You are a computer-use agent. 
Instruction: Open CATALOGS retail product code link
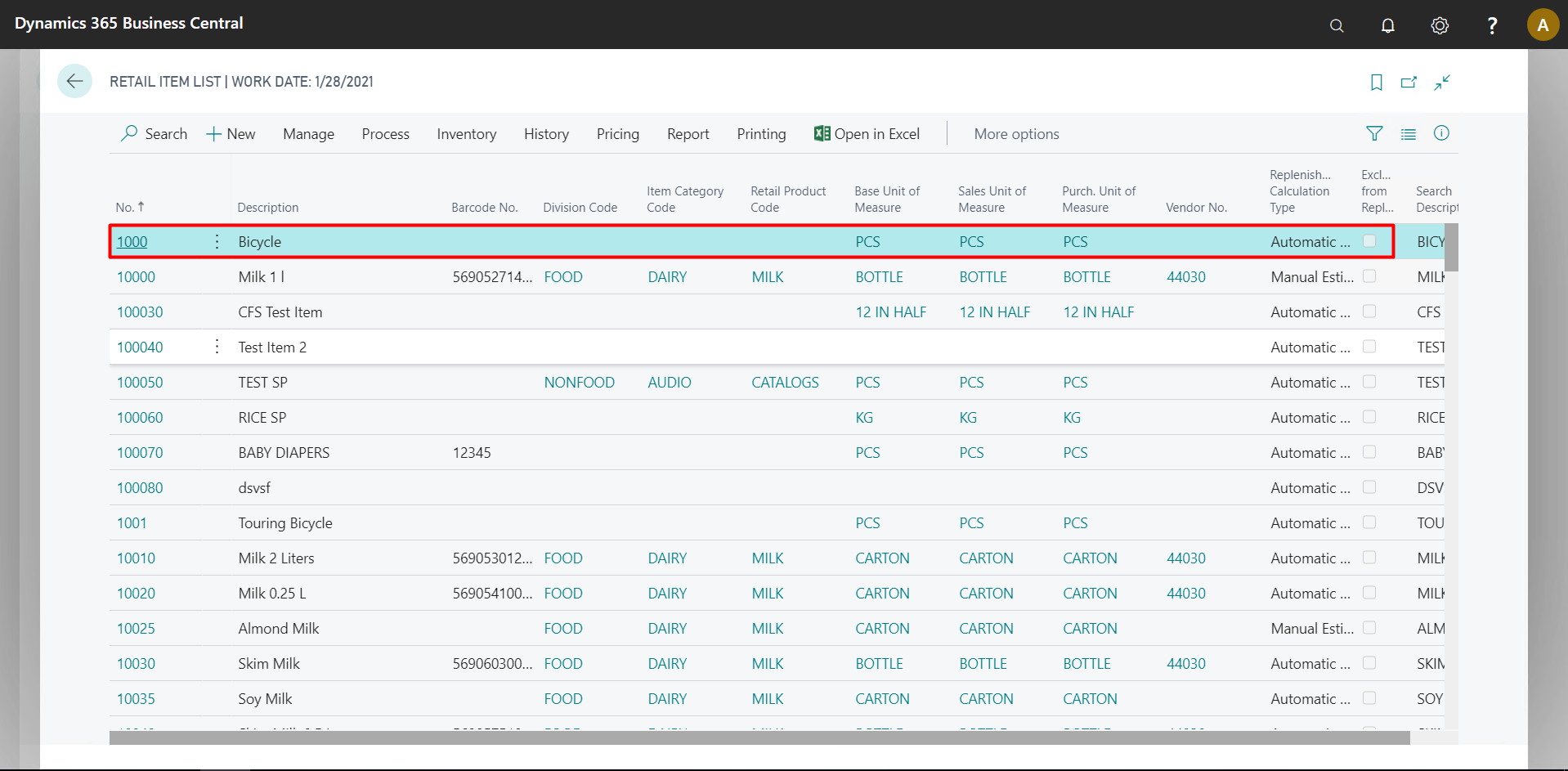pos(785,382)
